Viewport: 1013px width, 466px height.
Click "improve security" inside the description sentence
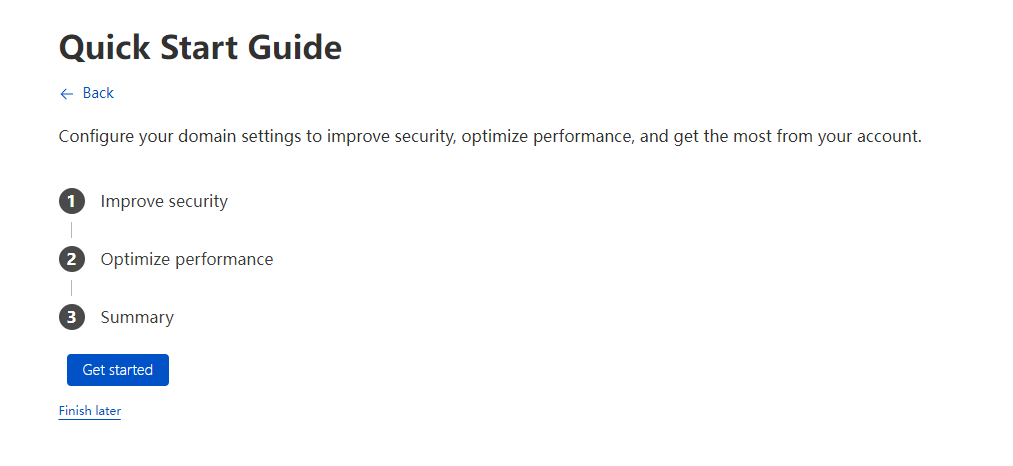(391, 136)
